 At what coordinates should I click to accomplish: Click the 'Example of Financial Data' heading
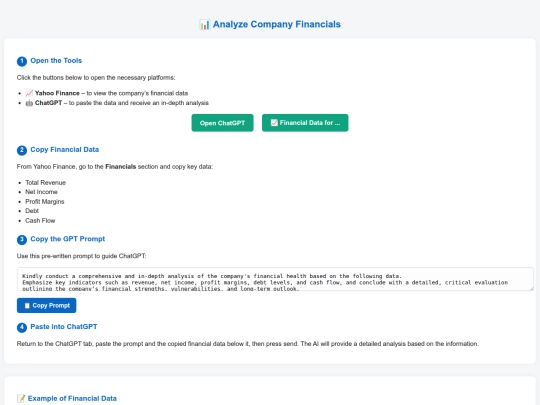coord(72,398)
